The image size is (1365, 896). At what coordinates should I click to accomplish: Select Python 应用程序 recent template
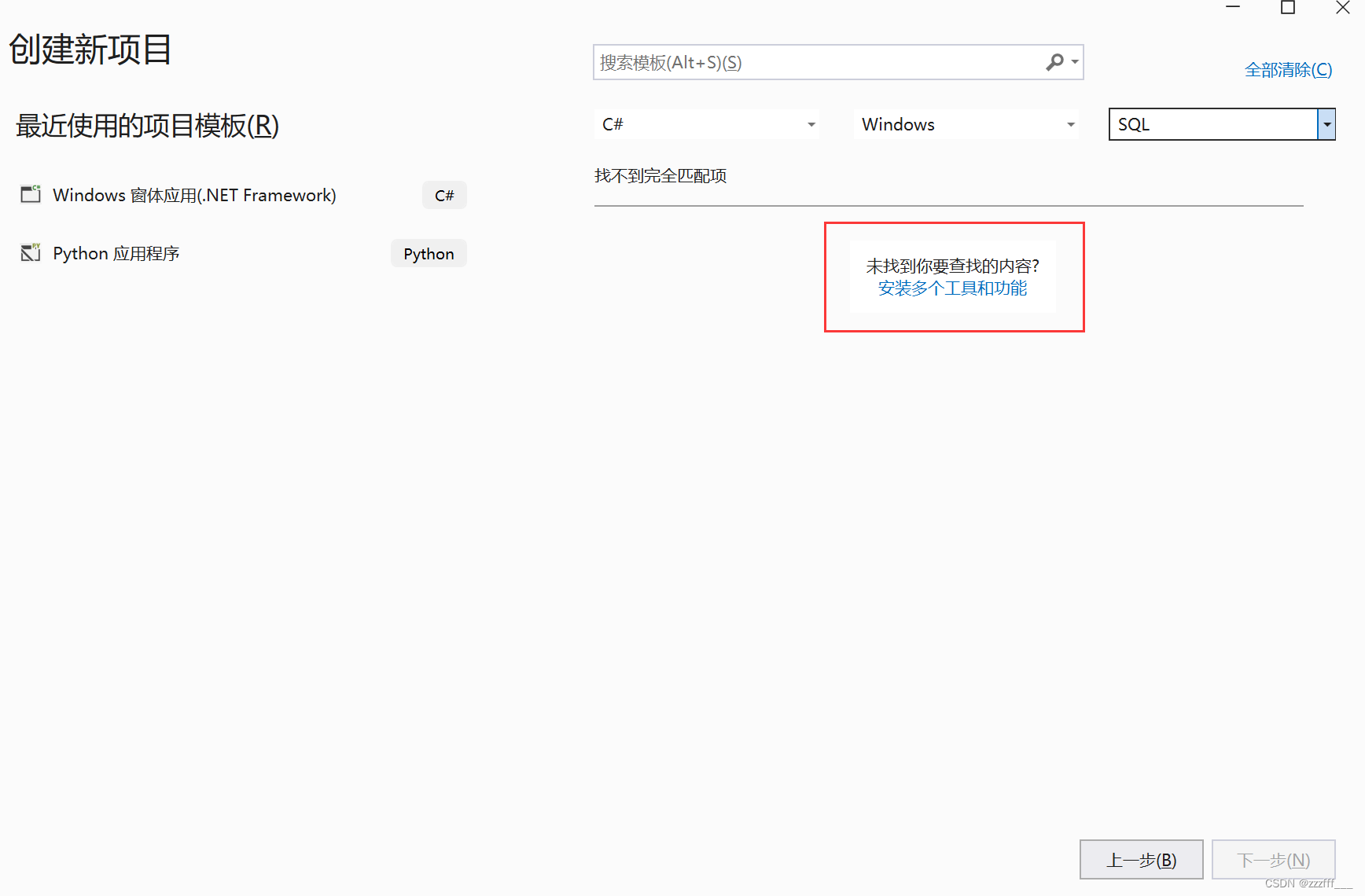[x=242, y=253]
